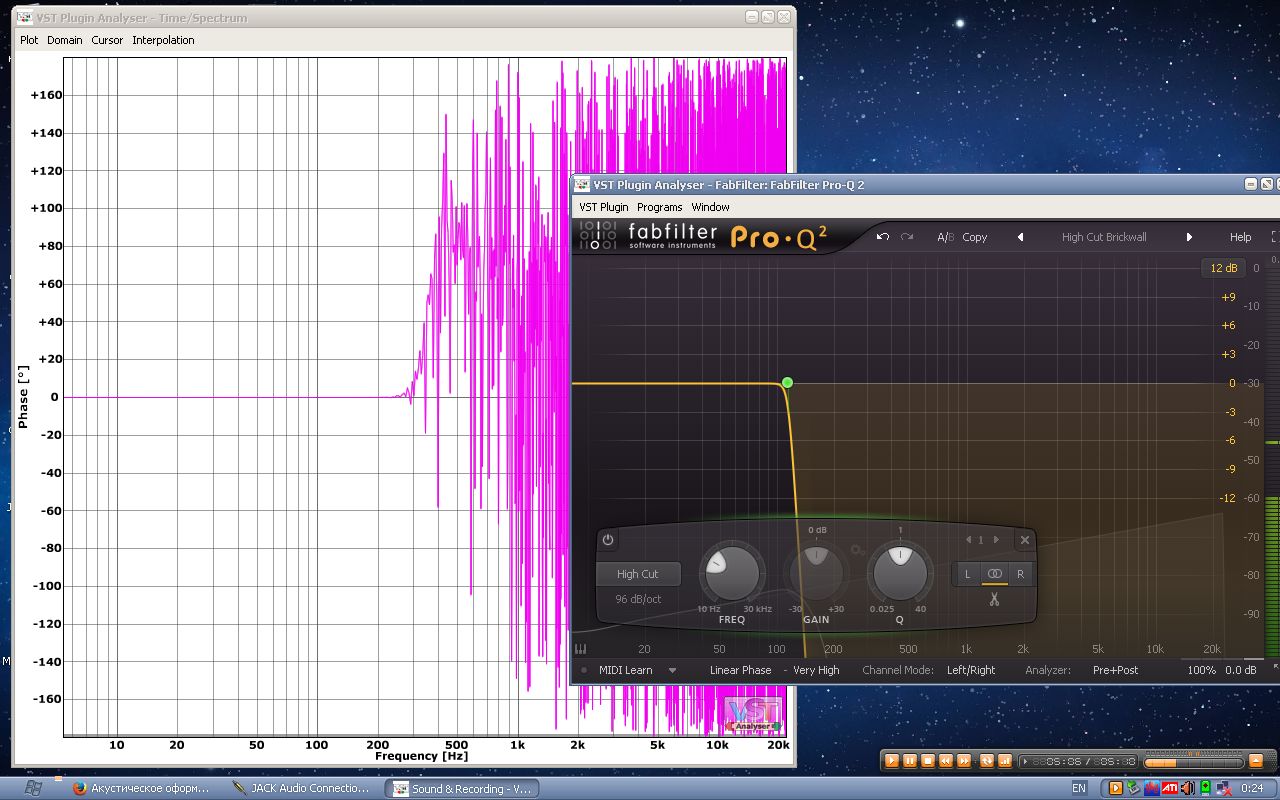Open Linear Phase processing mode menu
Image resolution: width=1280 pixels, height=800 pixels.
(740, 670)
